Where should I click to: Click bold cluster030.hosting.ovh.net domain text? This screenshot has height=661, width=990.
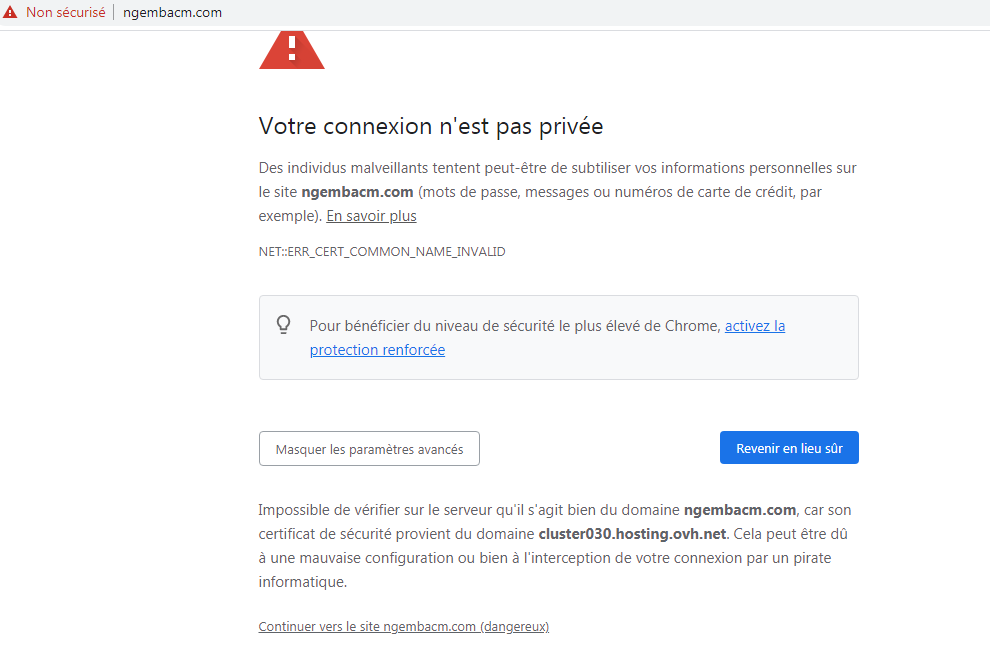(x=632, y=534)
